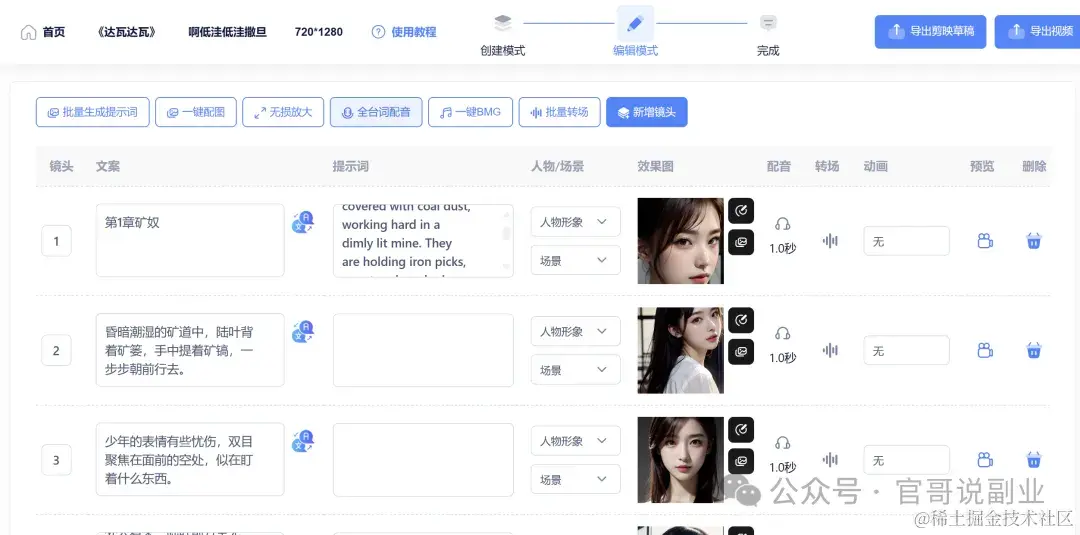Delete shot 3 with trash icon
The image size is (1080, 535).
(x=1033, y=460)
